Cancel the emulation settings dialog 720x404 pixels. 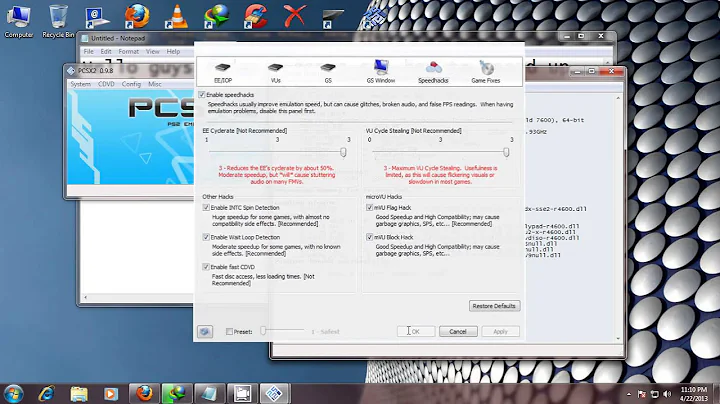point(458,331)
